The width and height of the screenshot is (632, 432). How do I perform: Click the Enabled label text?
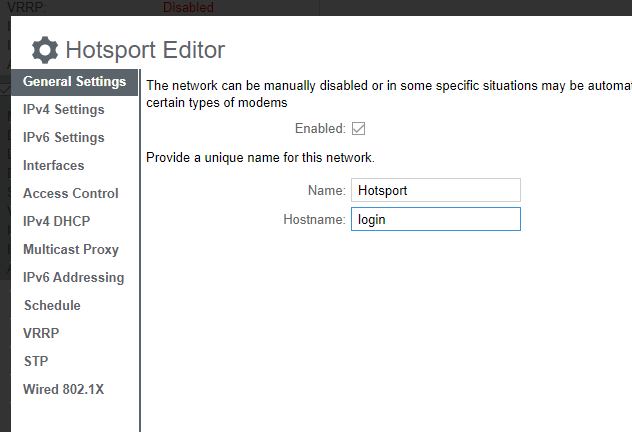[x=319, y=128]
